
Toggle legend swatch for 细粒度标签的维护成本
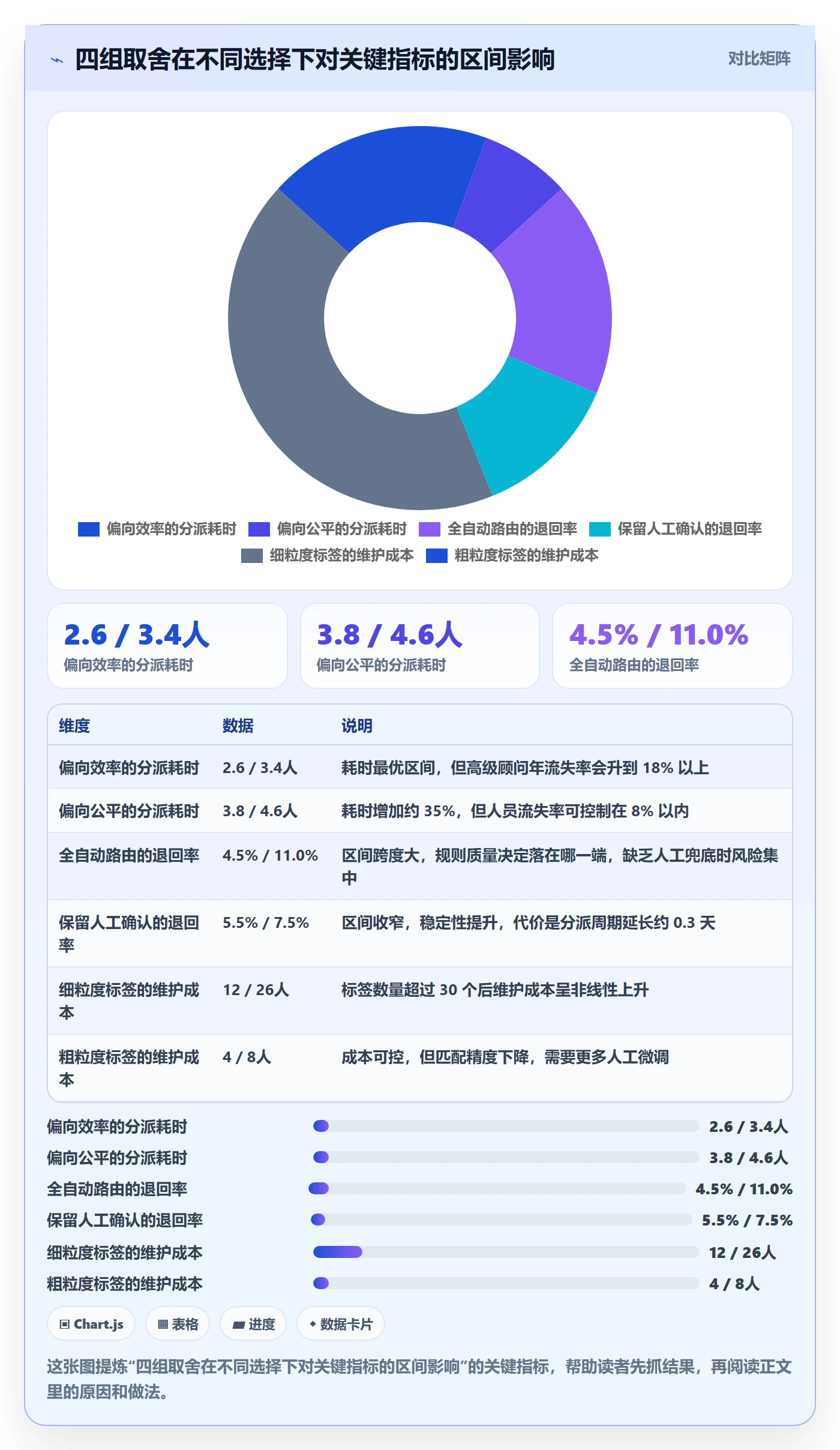point(251,556)
